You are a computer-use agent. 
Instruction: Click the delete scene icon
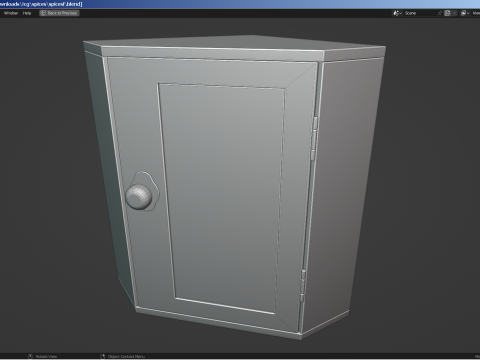455,13
